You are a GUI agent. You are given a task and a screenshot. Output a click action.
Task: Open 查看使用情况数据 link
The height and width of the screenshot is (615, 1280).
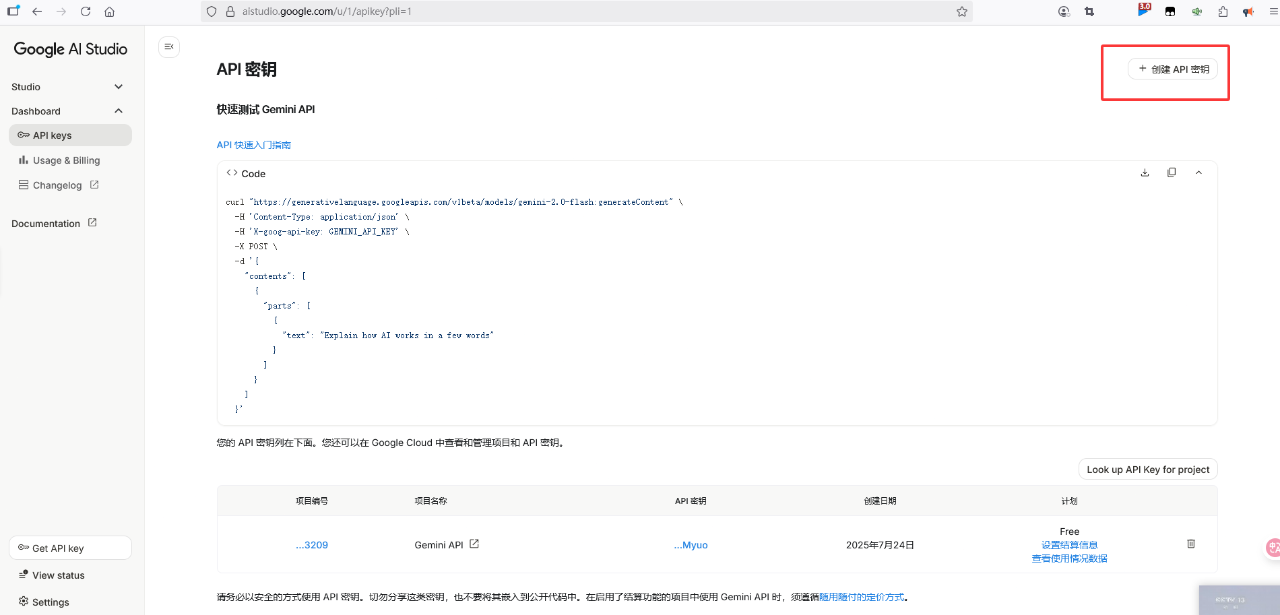click(x=1070, y=558)
